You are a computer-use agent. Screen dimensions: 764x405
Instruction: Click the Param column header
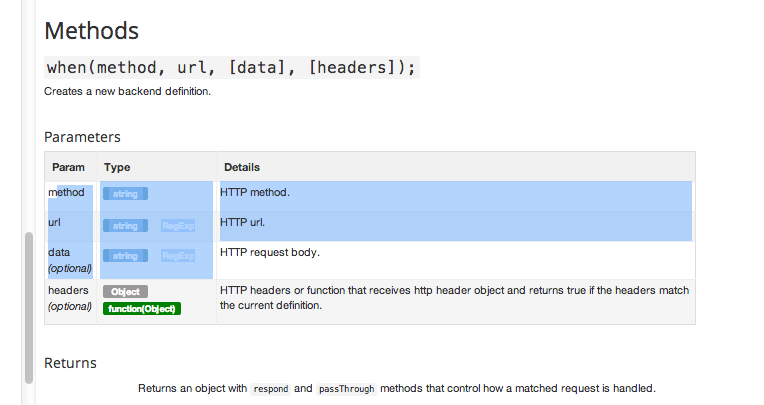click(x=68, y=167)
